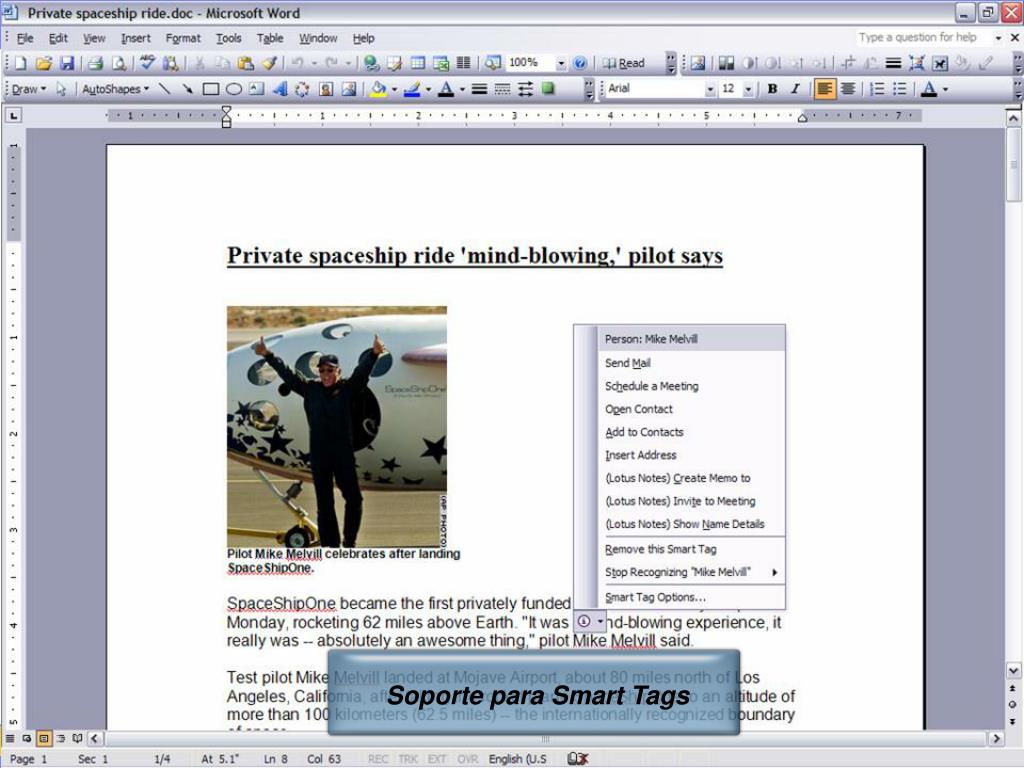Toggle the Numbering list

click(x=877, y=89)
